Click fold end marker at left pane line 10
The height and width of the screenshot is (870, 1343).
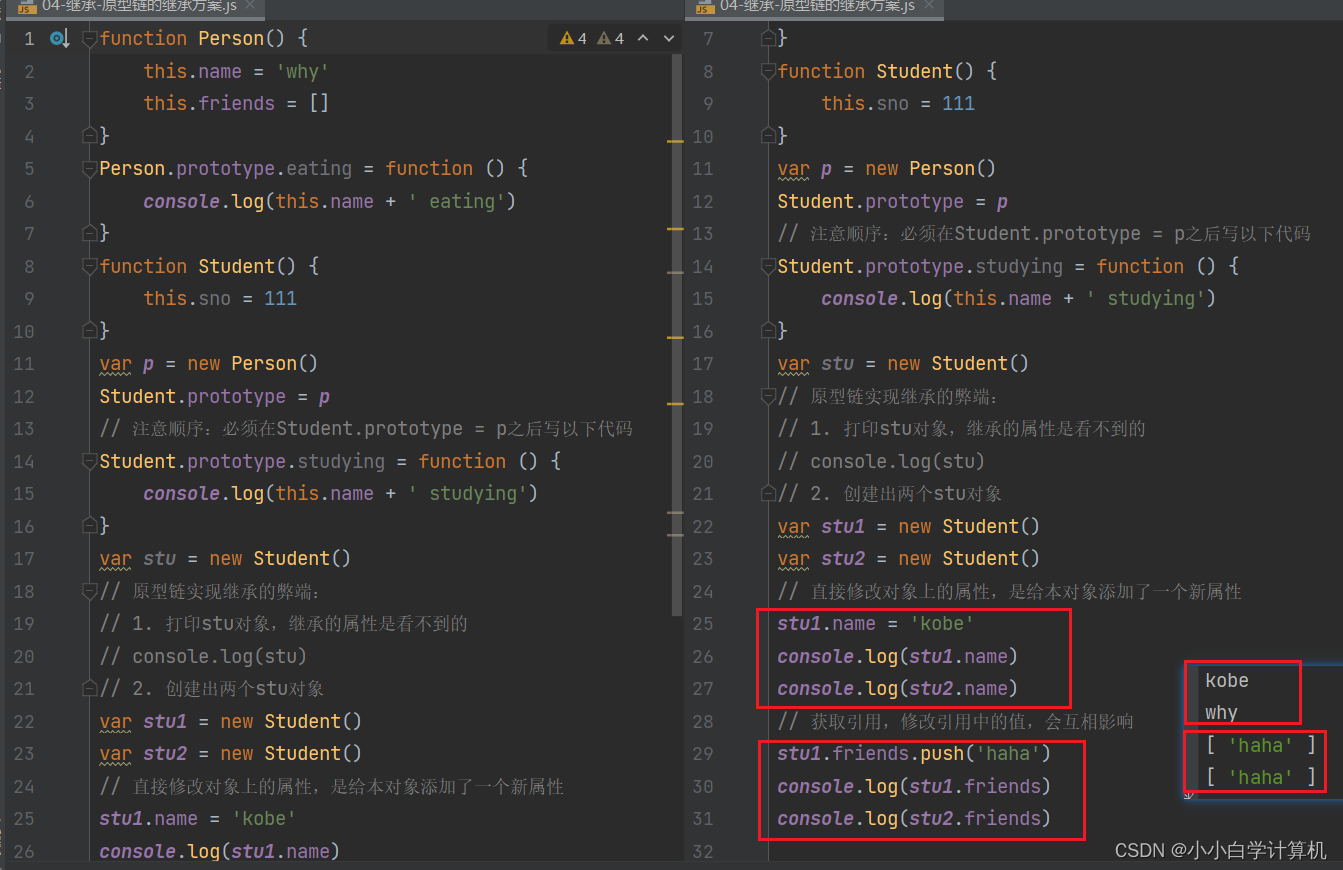pyautogui.click(x=89, y=331)
